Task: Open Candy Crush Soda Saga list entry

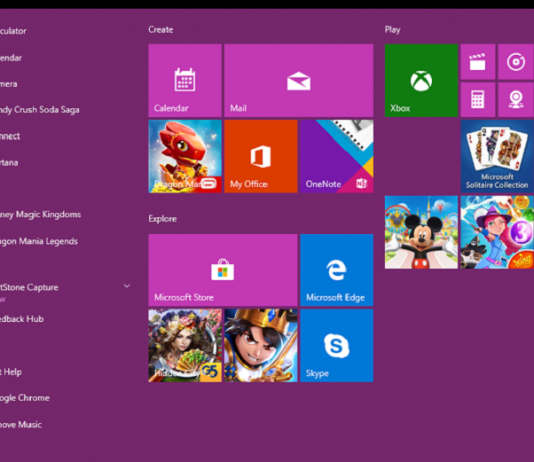Action: pyautogui.click(x=40, y=110)
